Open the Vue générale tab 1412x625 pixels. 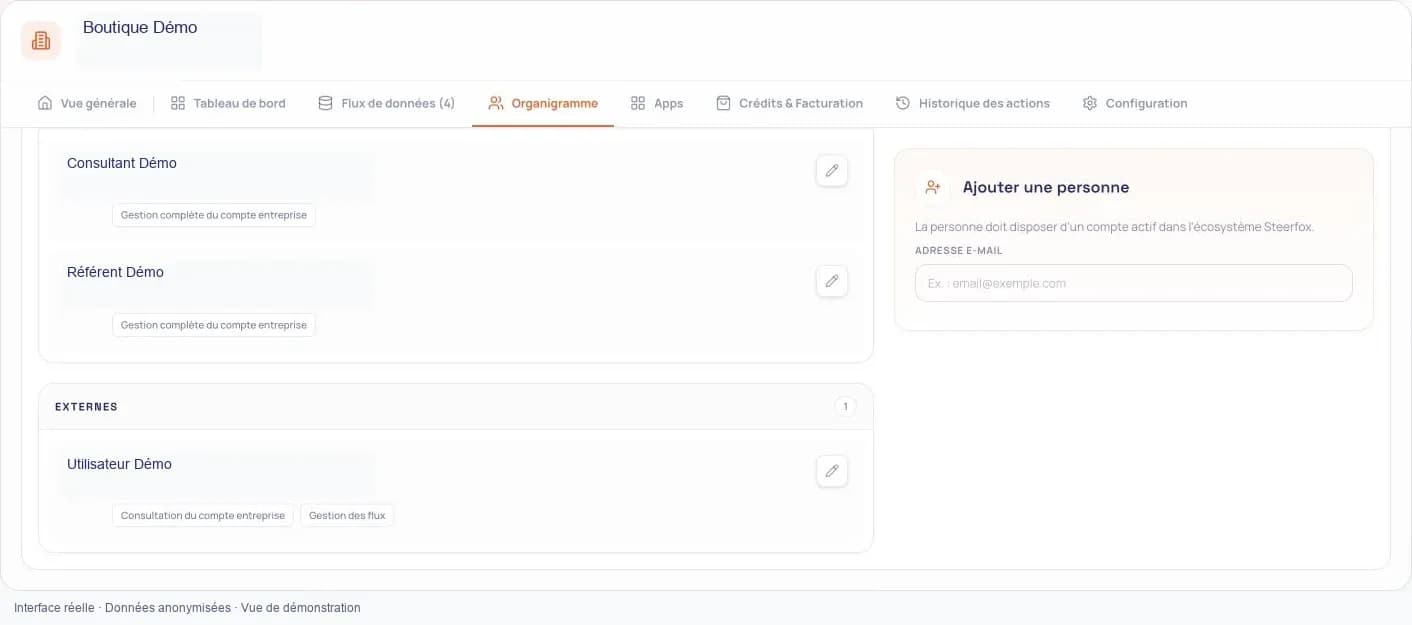click(x=87, y=103)
